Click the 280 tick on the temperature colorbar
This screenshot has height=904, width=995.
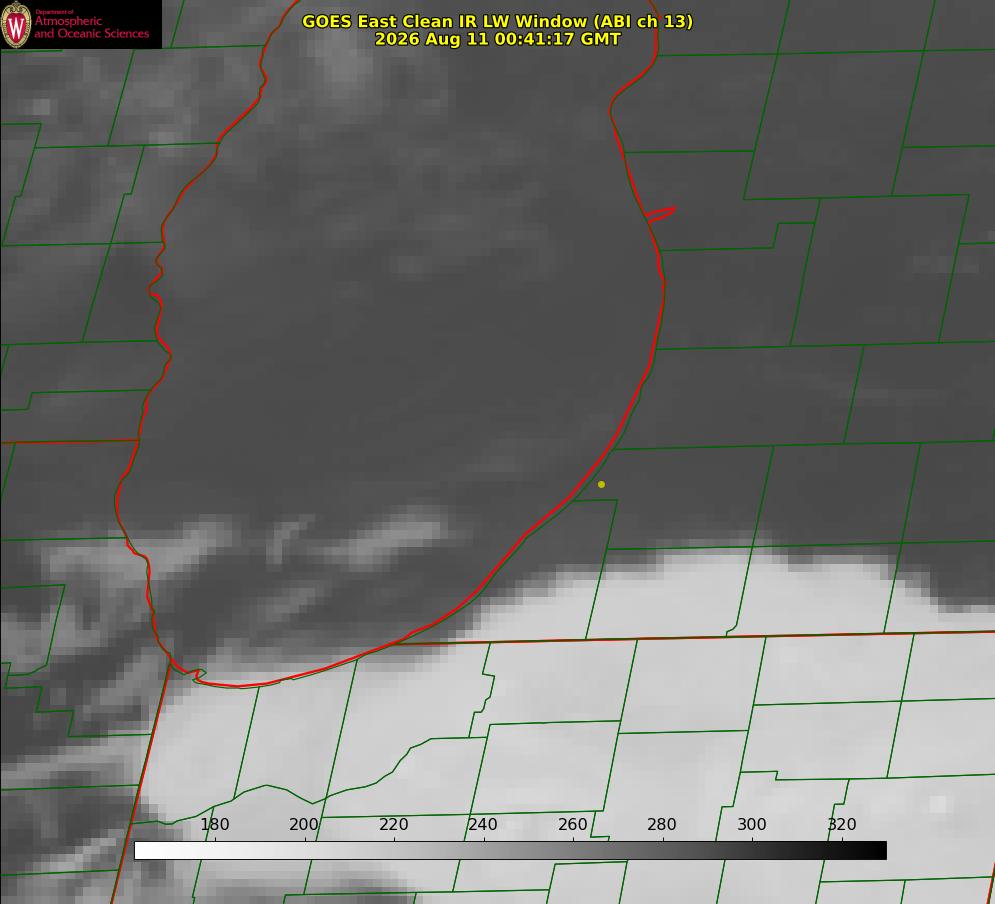[x=662, y=824]
